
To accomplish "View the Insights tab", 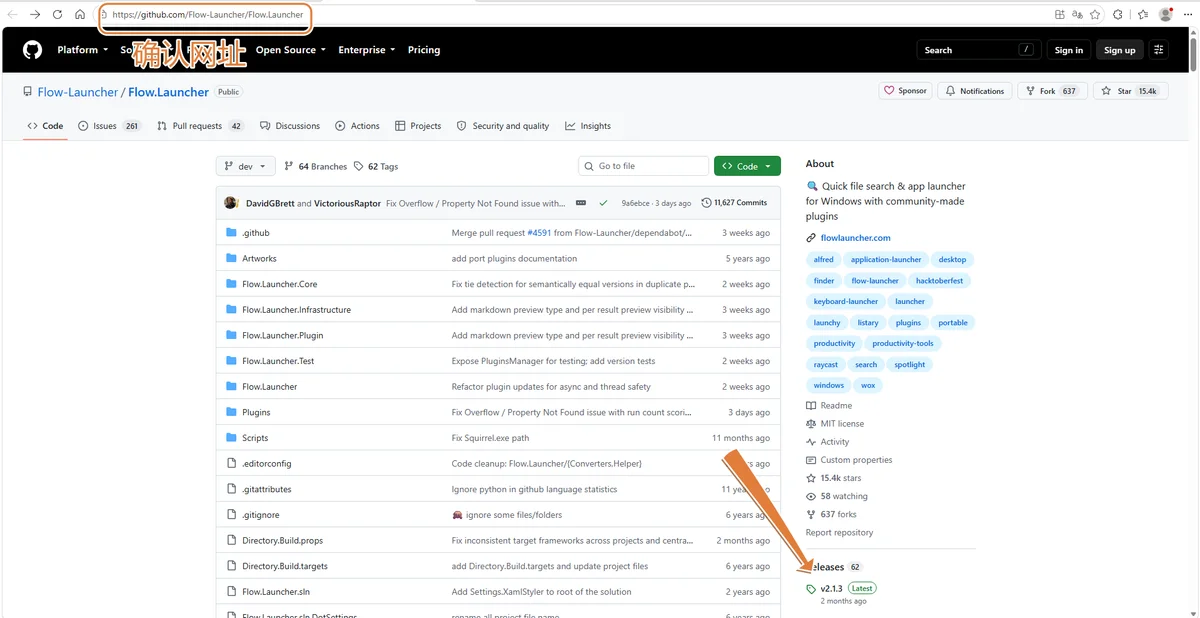I will (588, 126).
